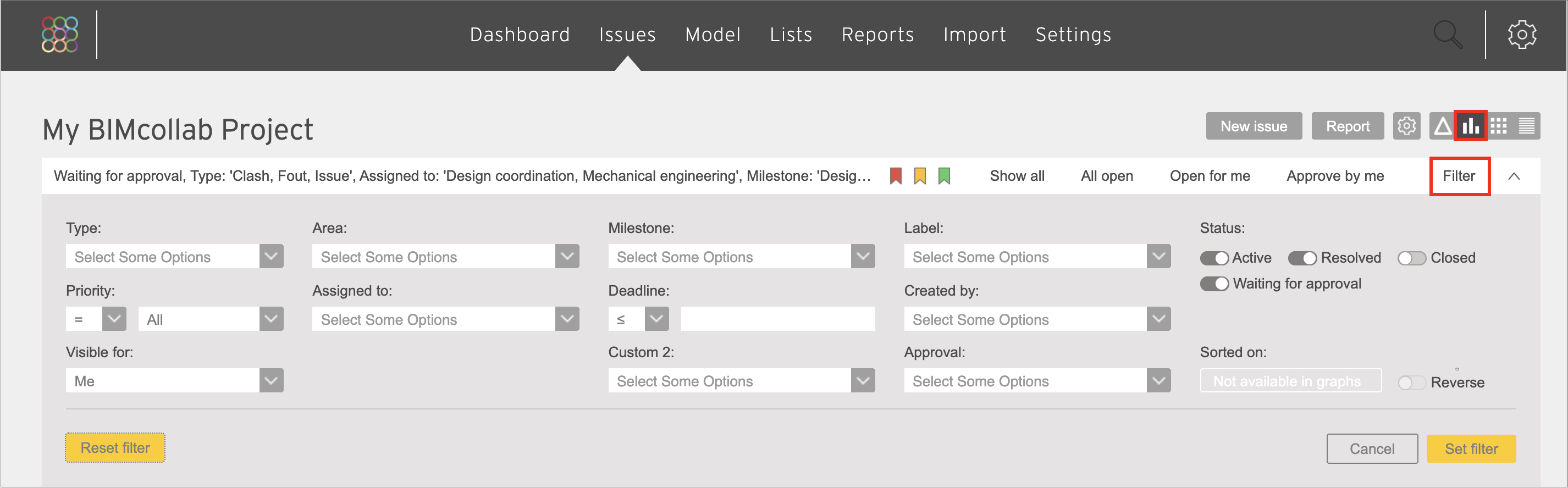
Task: Open the Visible for Me dropdown
Action: coord(174,380)
